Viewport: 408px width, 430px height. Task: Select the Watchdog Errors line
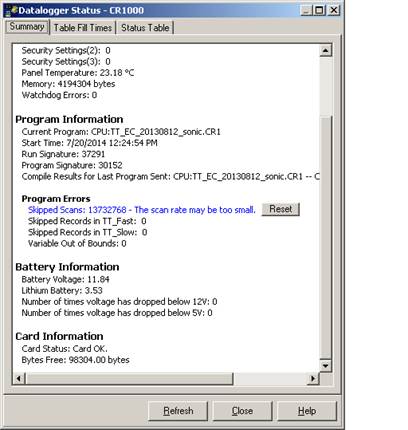tap(59, 95)
